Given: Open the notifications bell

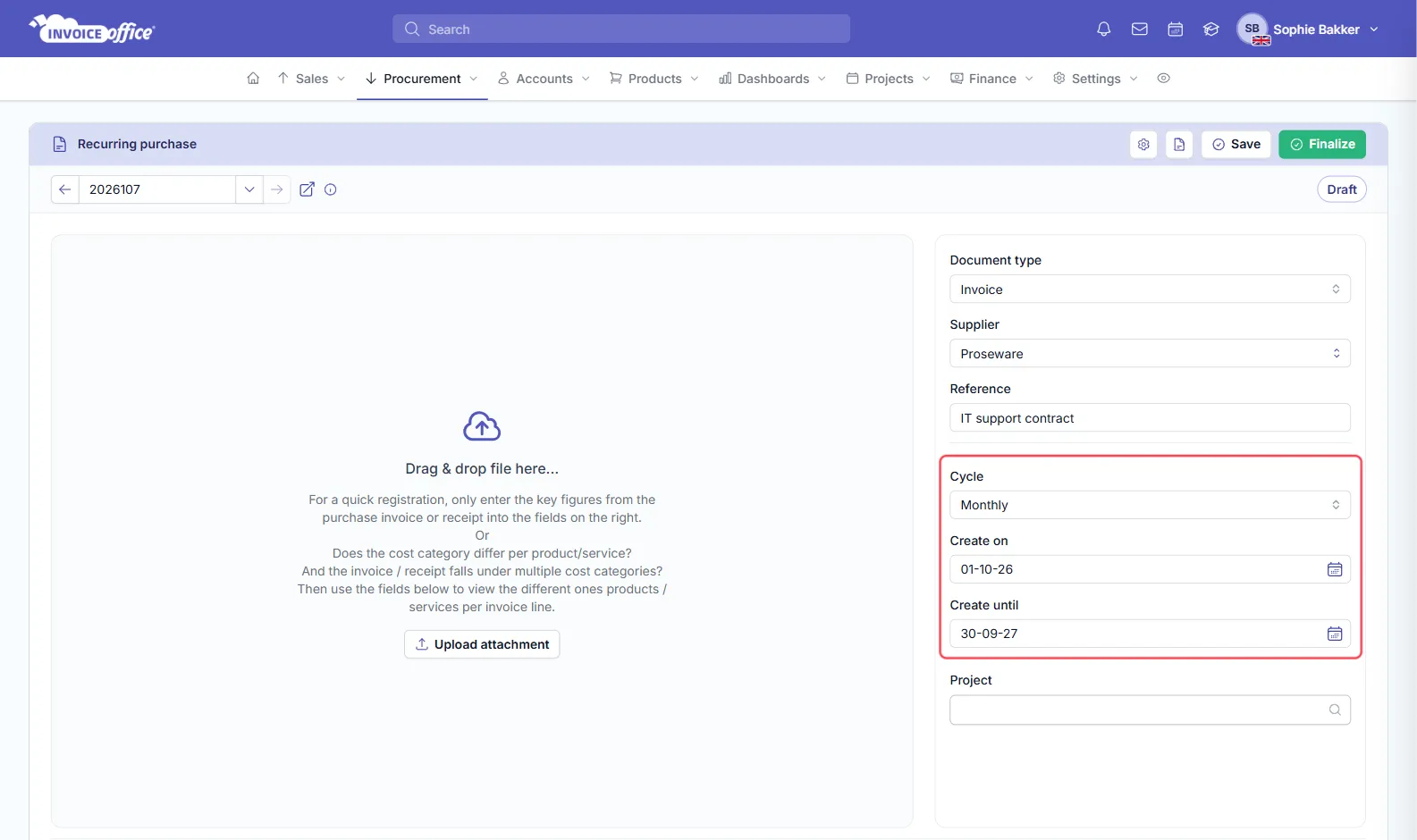Looking at the screenshot, I should pos(1104,29).
